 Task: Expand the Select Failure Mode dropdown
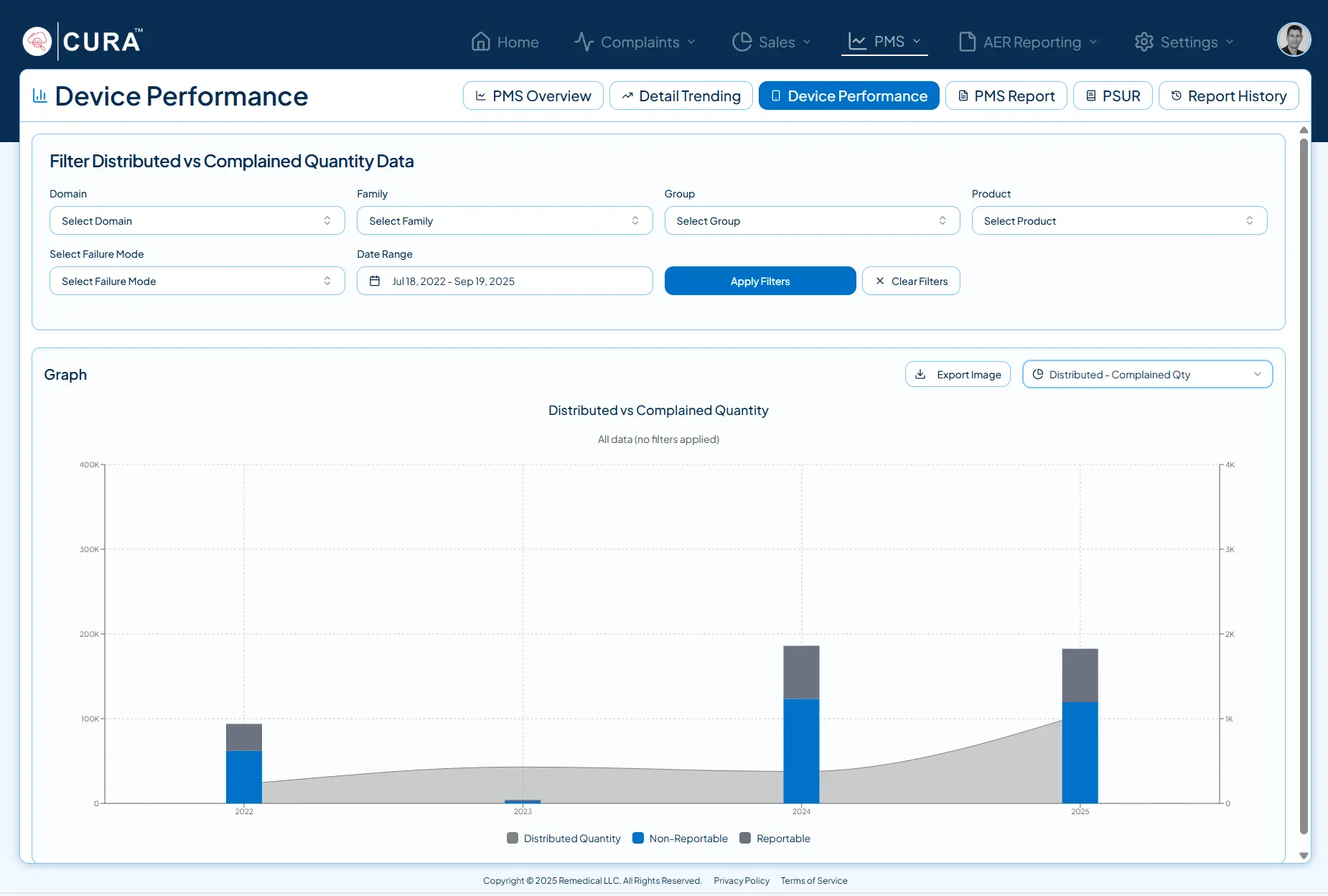[197, 281]
